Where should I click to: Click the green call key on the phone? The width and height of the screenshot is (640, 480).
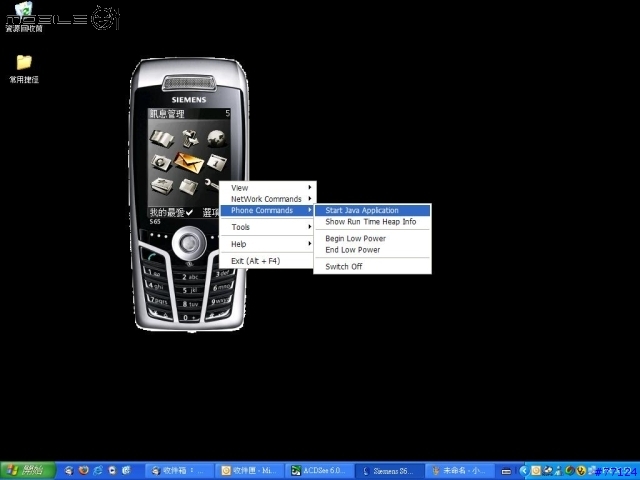(x=153, y=257)
